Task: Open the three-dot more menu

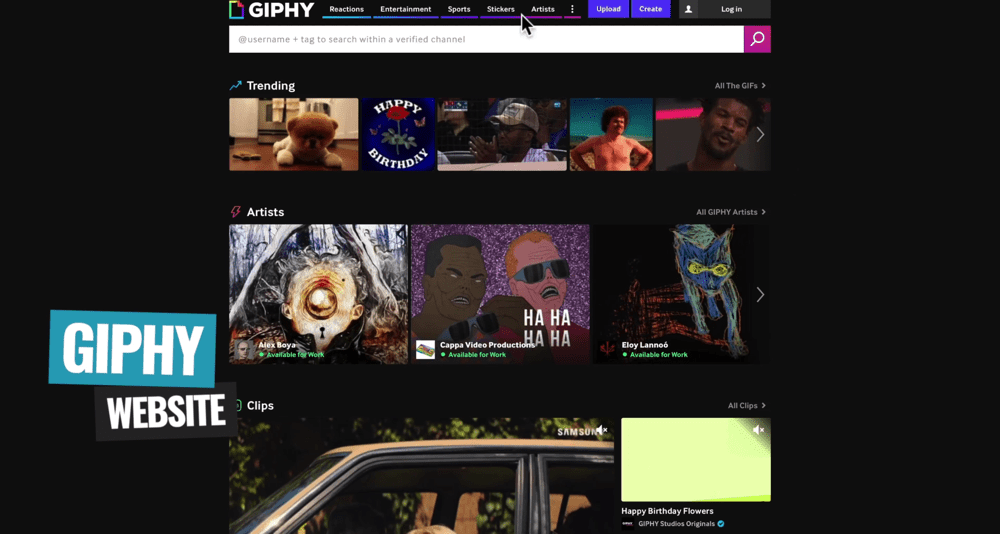Action: click(x=572, y=9)
